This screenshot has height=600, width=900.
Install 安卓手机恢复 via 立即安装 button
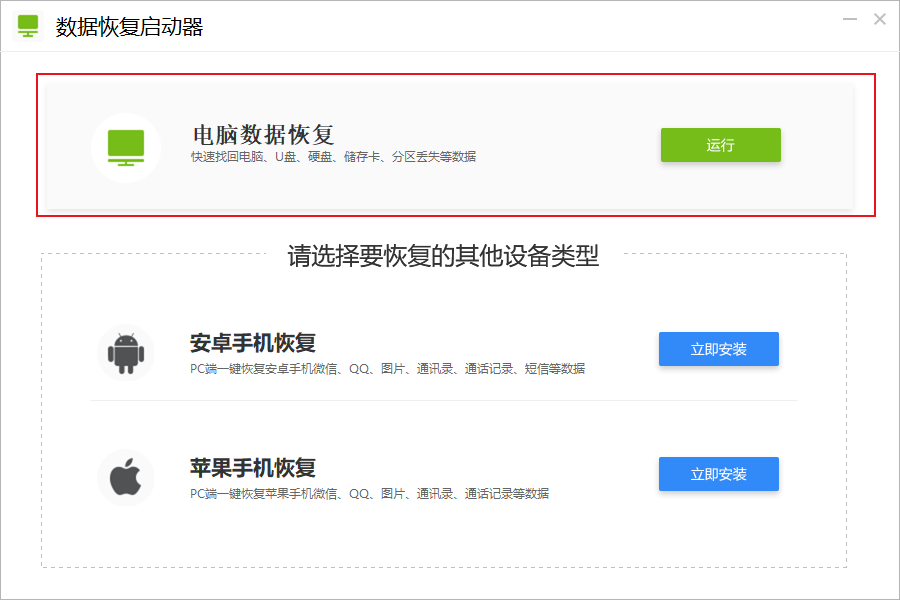pos(719,349)
